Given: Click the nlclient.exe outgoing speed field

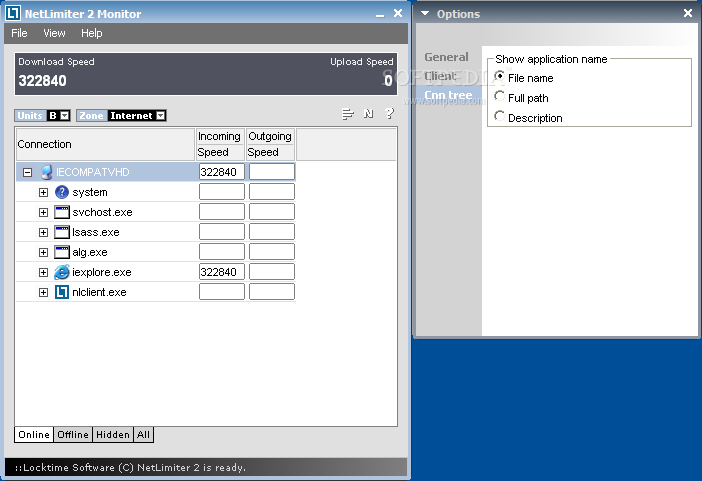Looking at the screenshot, I should pos(272,292).
